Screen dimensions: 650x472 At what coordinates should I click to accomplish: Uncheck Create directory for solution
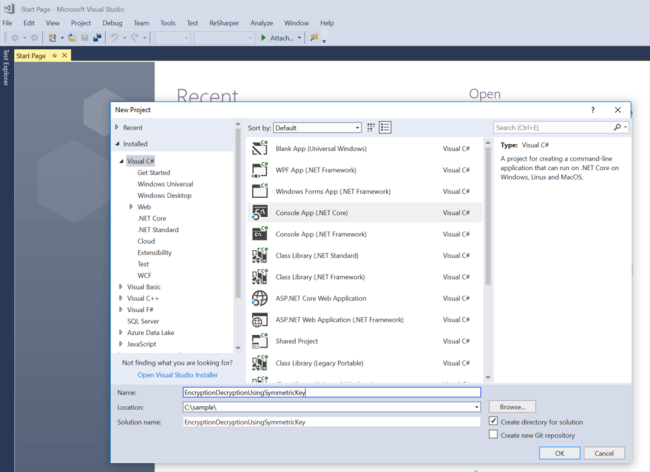[493, 421]
